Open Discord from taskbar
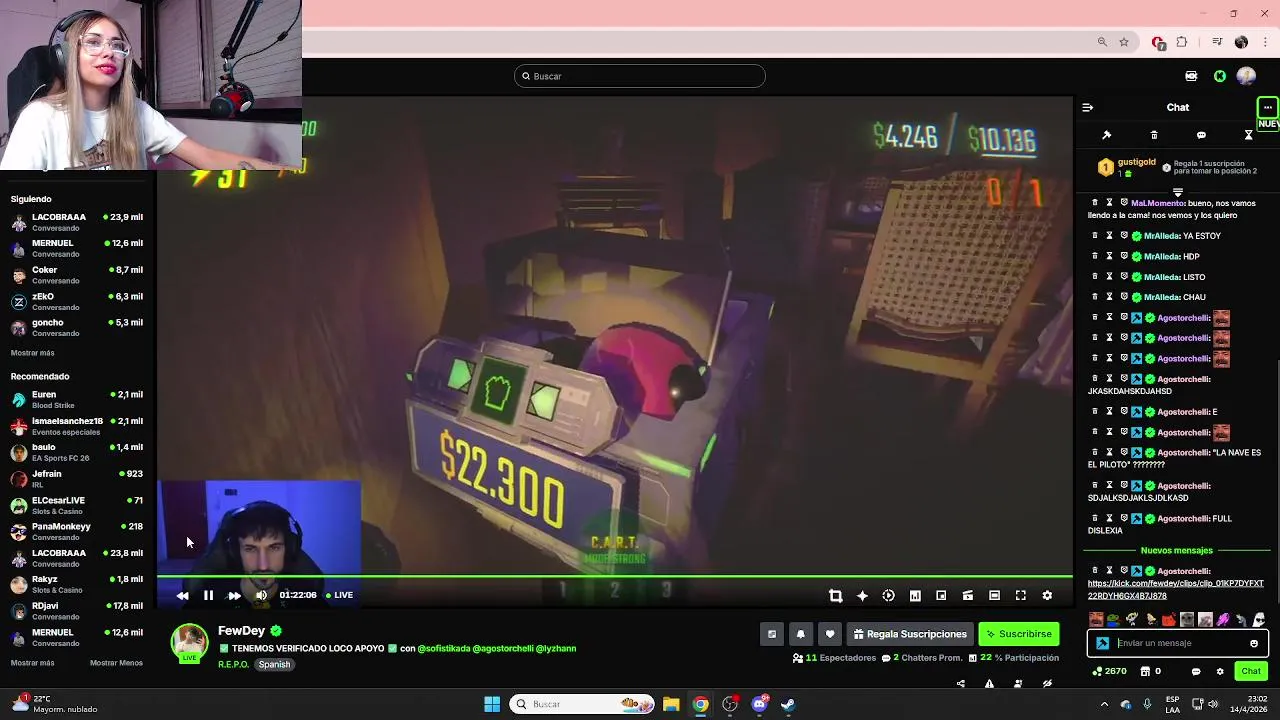 759,704
